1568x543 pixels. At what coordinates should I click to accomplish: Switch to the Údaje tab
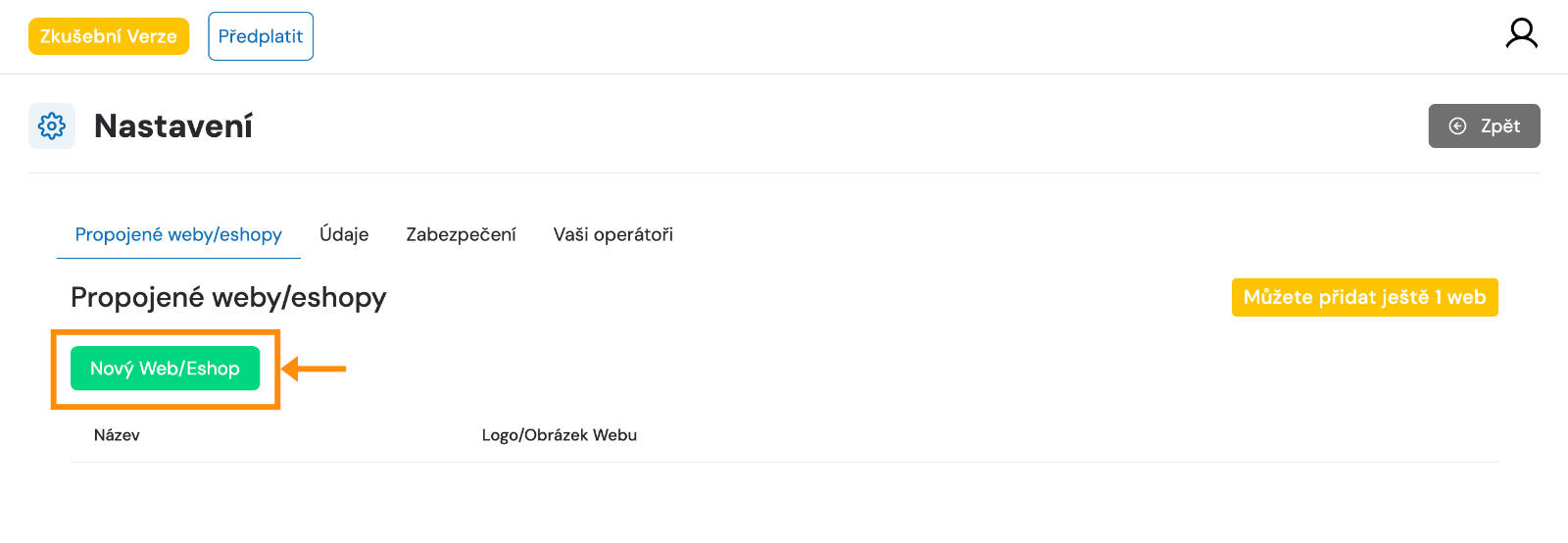[344, 235]
